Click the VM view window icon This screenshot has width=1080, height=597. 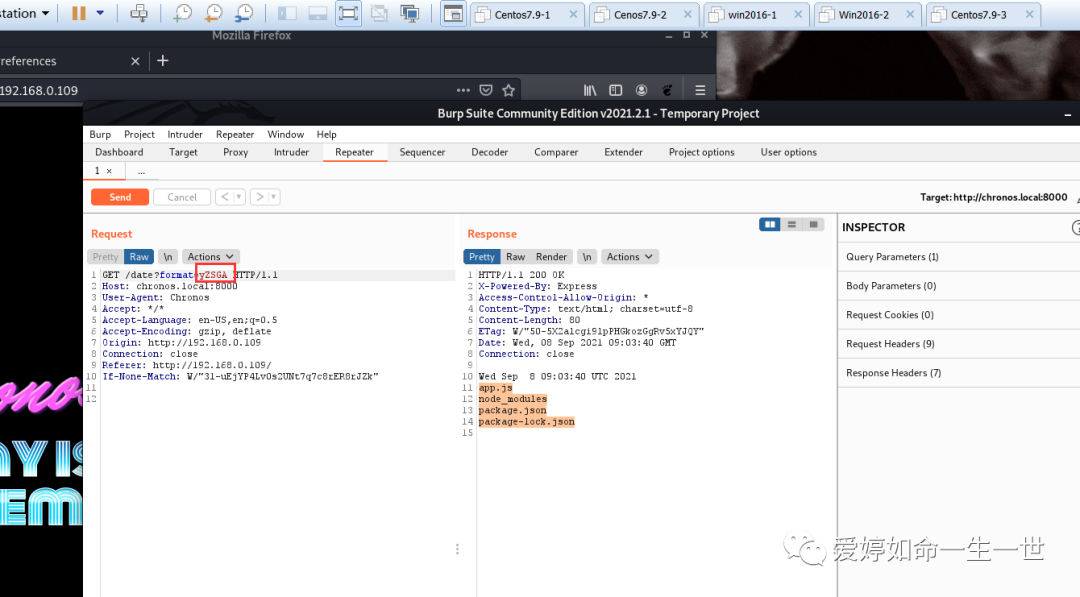tap(453, 13)
